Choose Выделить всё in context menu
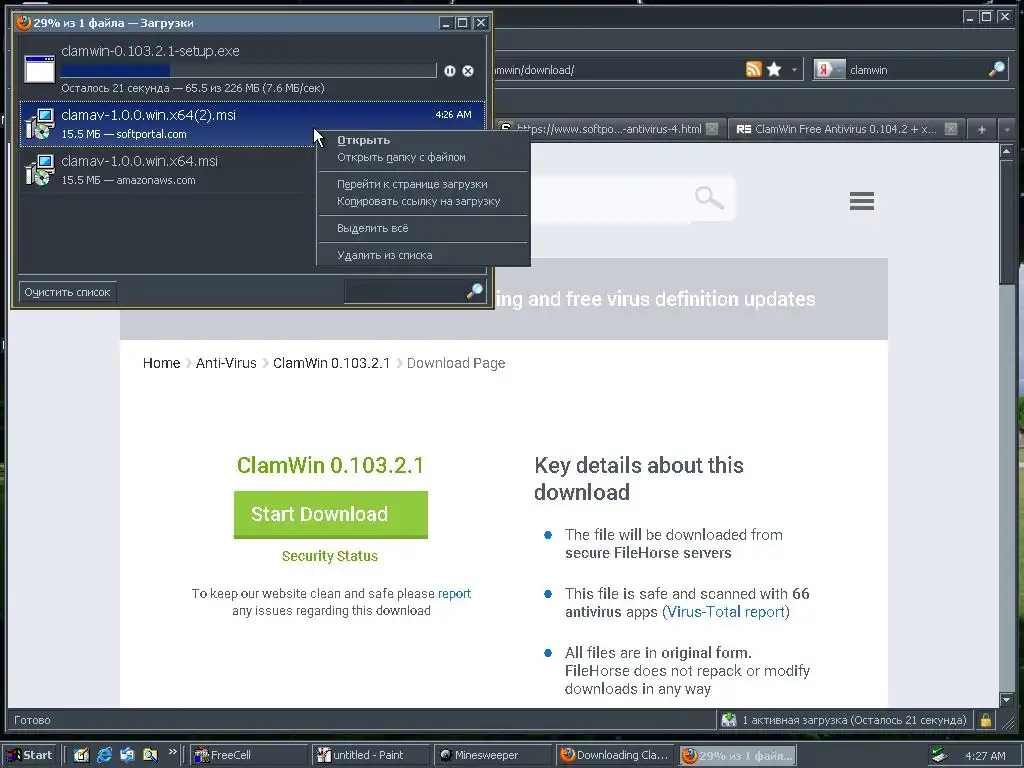Viewport: 1024px width, 768px height. coord(372,228)
